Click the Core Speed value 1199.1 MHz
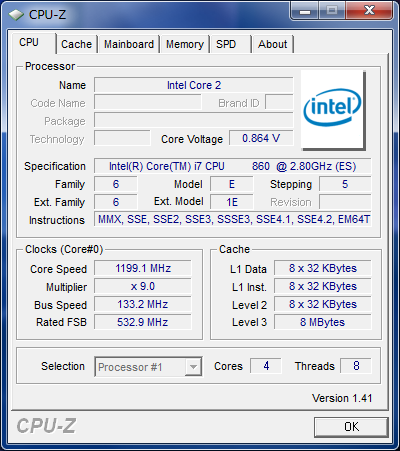400x451 pixels. (143, 269)
